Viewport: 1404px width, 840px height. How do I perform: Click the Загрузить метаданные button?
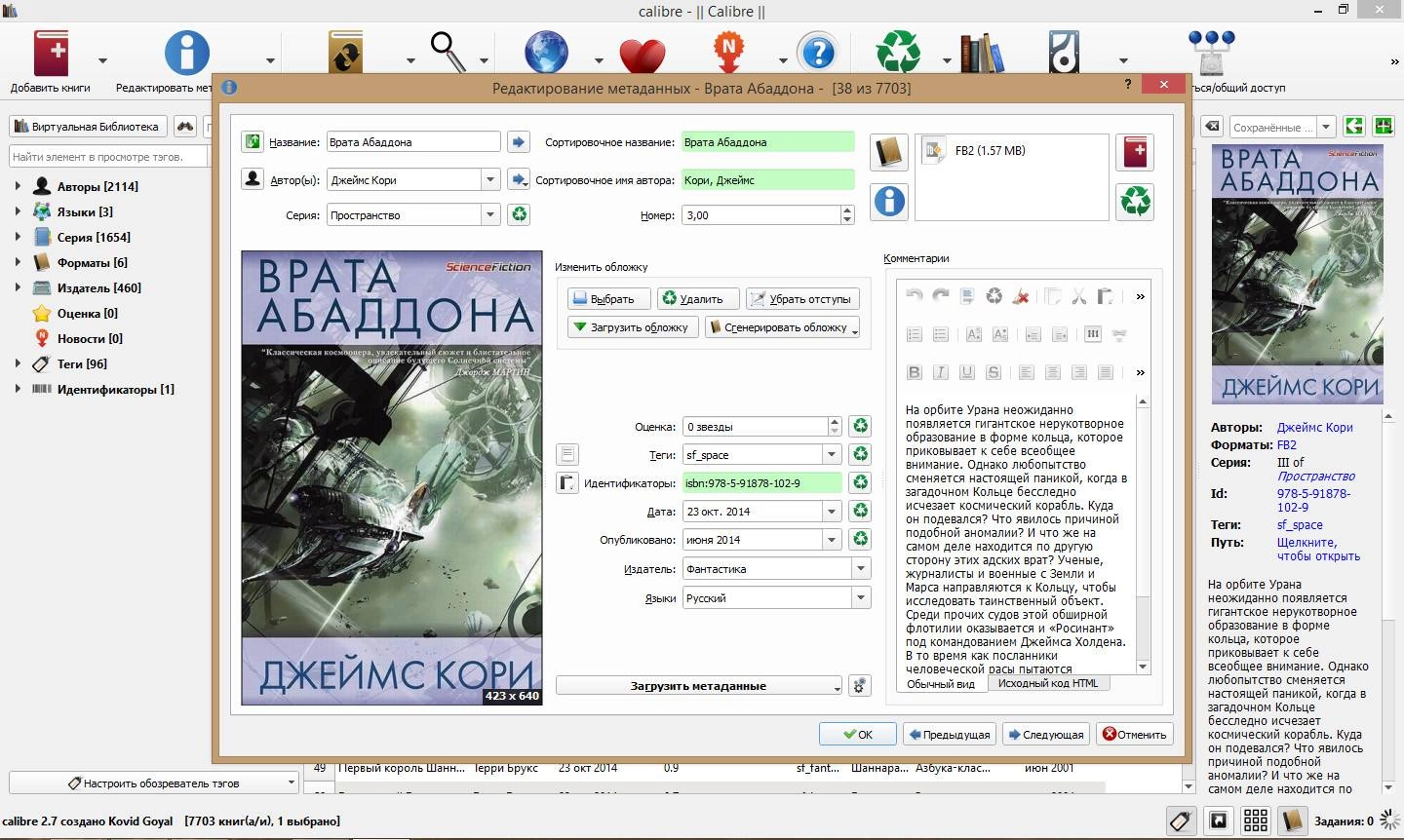pyautogui.click(x=698, y=685)
